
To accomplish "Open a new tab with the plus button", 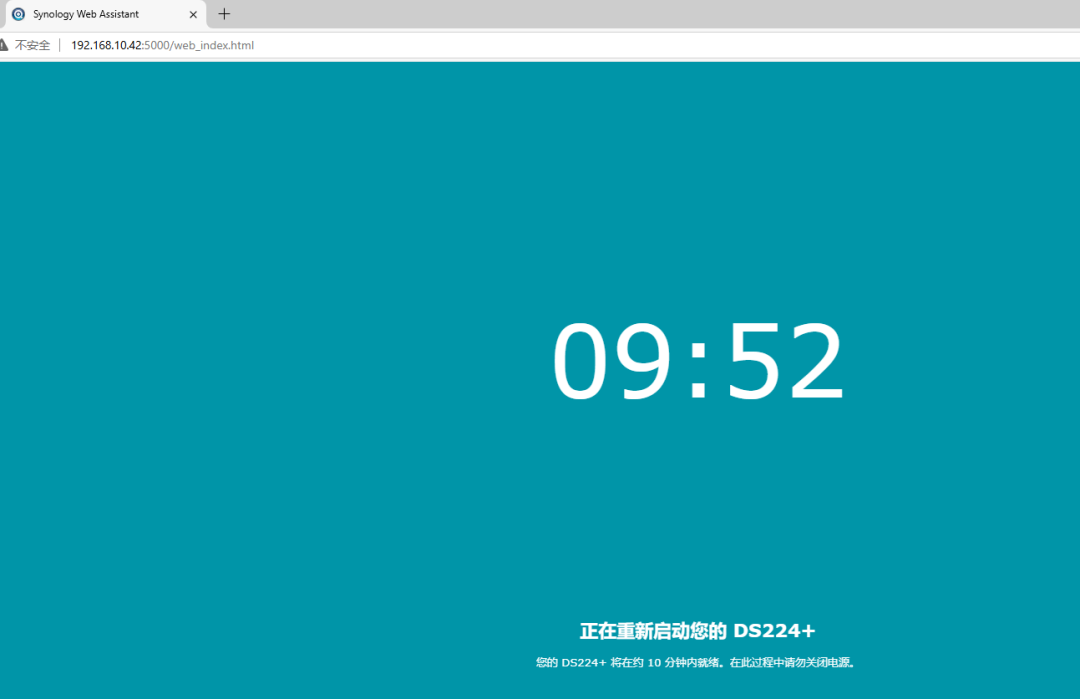I will click(x=224, y=14).
